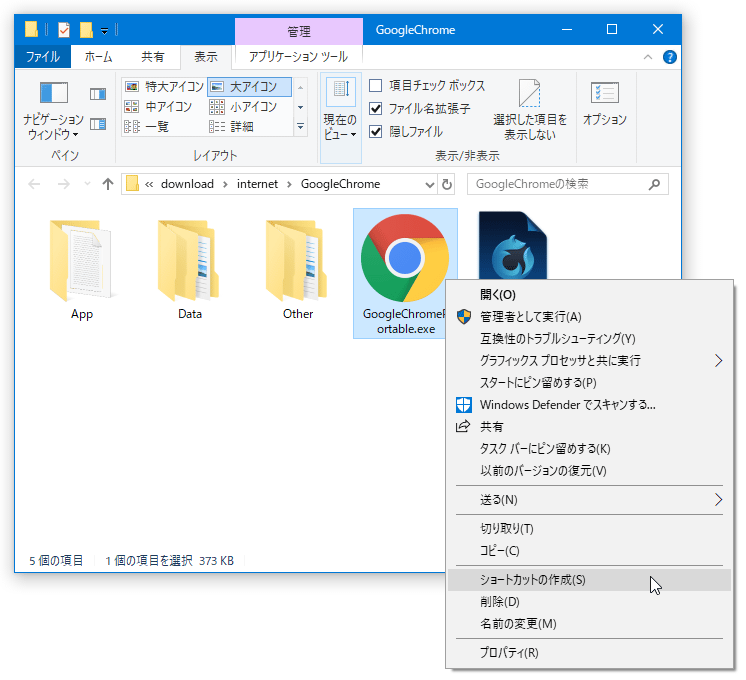Open プロパティ(R) from context menu

[589, 652]
